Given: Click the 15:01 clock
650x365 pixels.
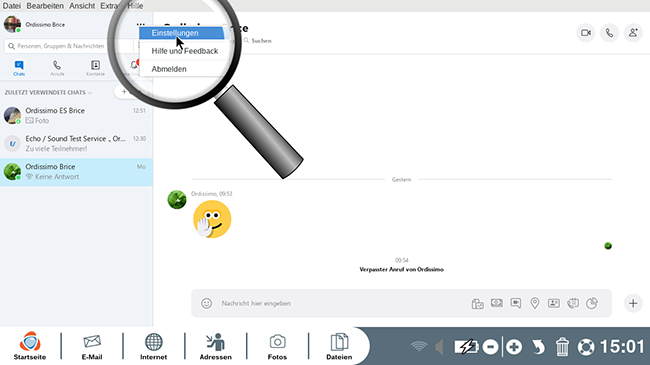Looking at the screenshot, I should coord(622,347).
